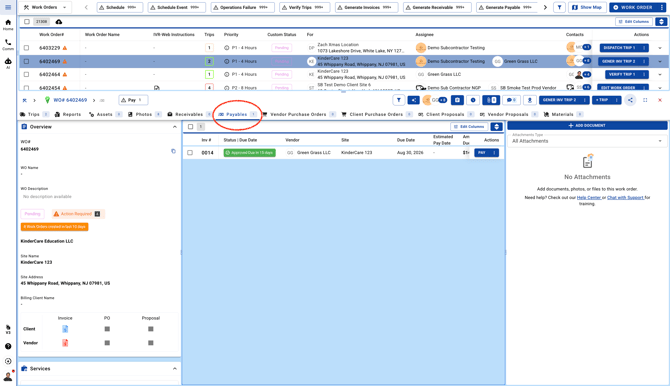Show the next queue filters with the right arrow
The height and width of the screenshot is (386, 670).
545,7
